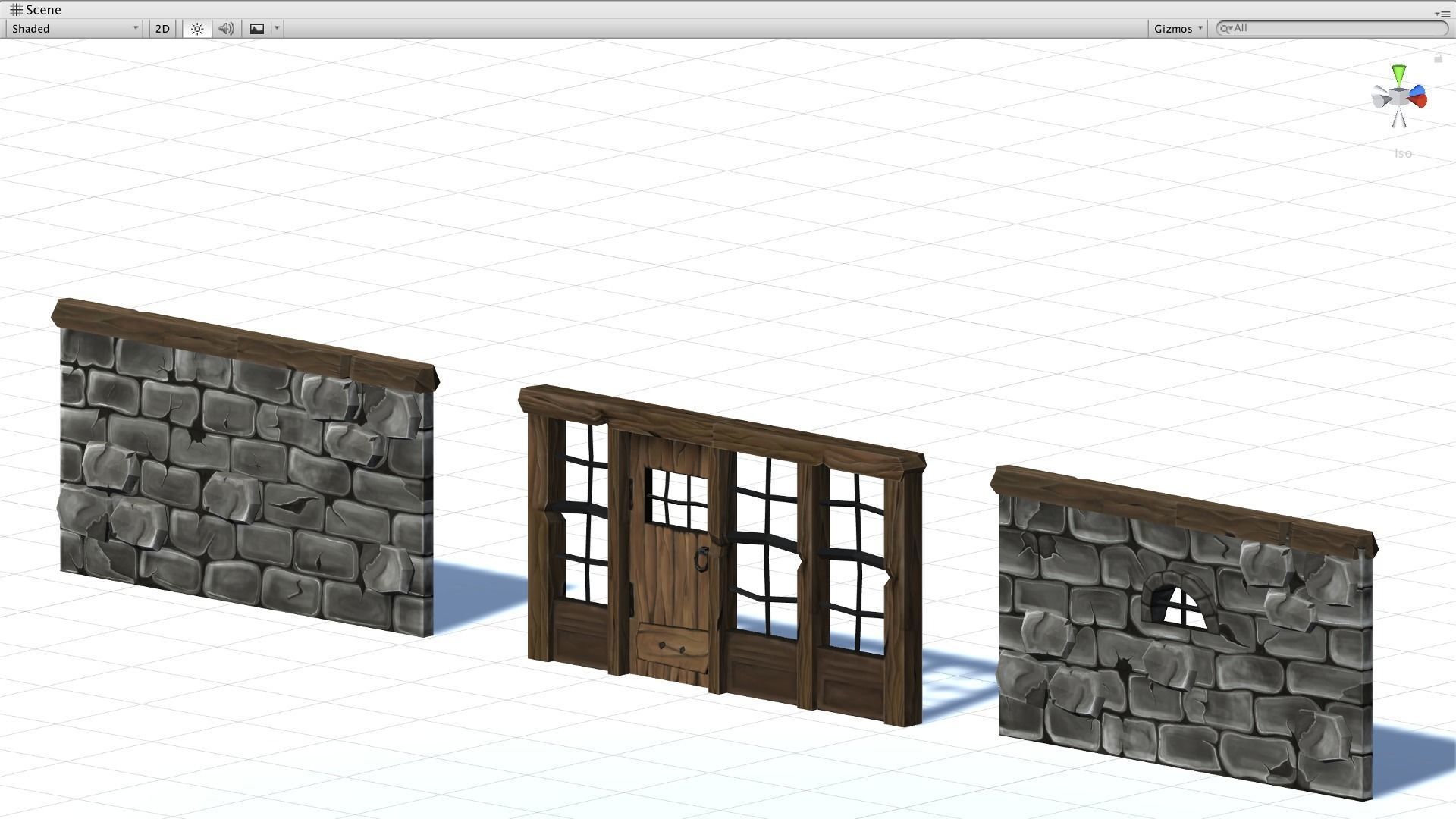Image resolution: width=1456 pixels, height=819 pixels.
Task: Open the effects options dropdown arrow
Action: (x=277, y=29)
